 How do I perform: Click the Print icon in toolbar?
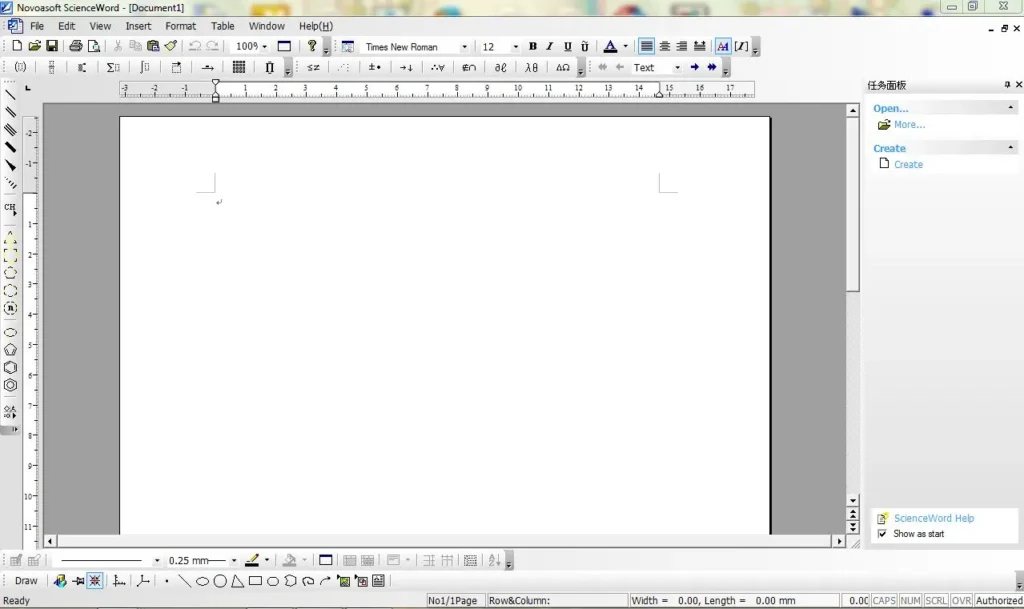pyautogui.click(x=75, y=46)
